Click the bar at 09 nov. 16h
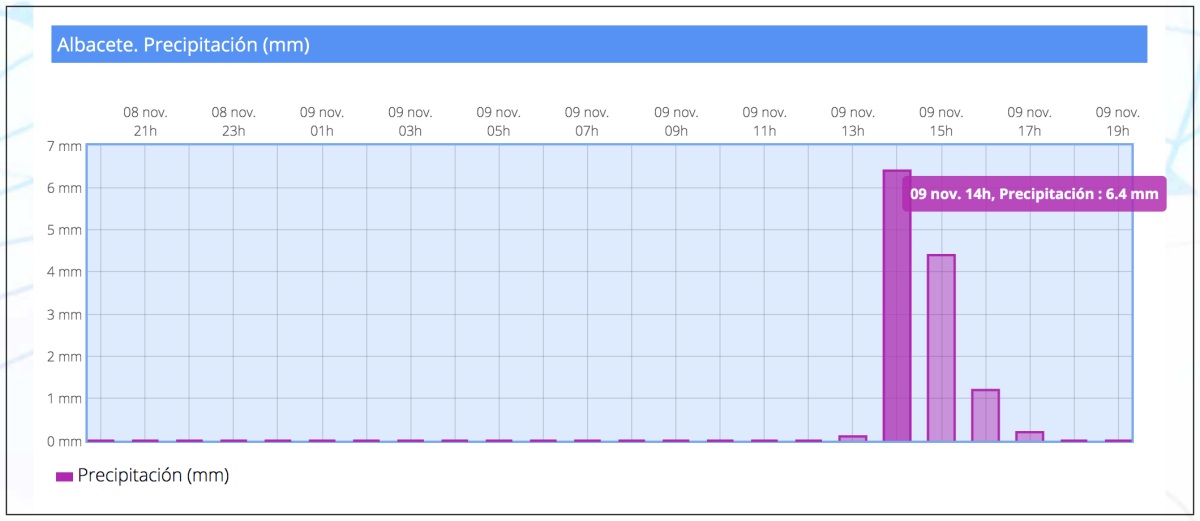The image size is (1200, 521). click(x=985, y=415)
